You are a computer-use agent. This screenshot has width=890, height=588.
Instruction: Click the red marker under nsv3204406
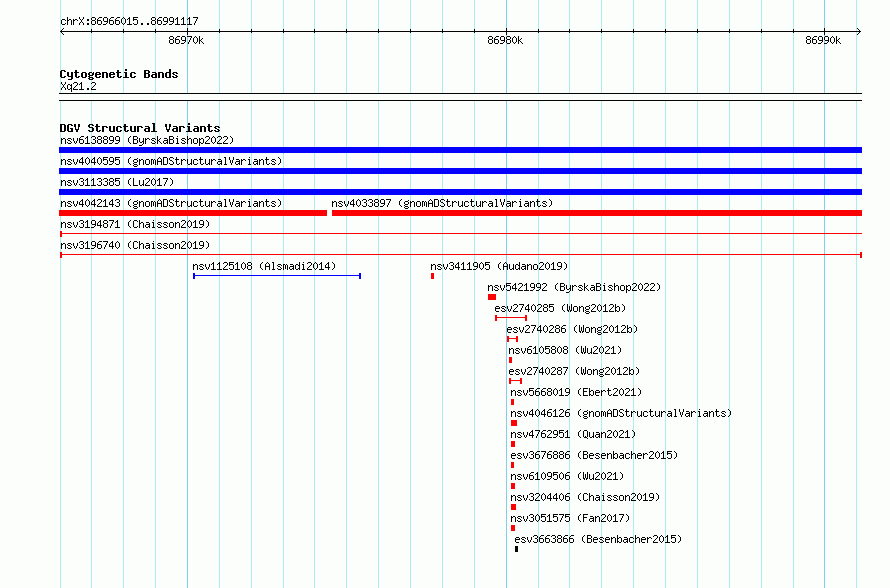point(514,507)
